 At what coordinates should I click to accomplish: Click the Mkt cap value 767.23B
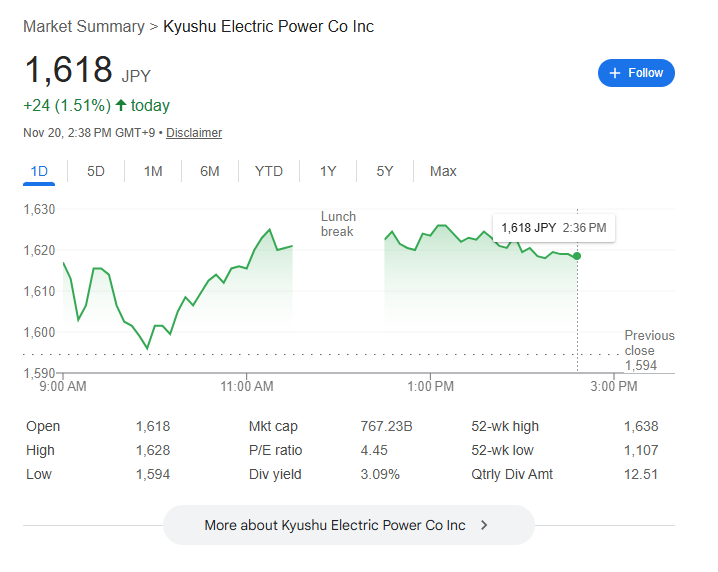click(386, 426)
